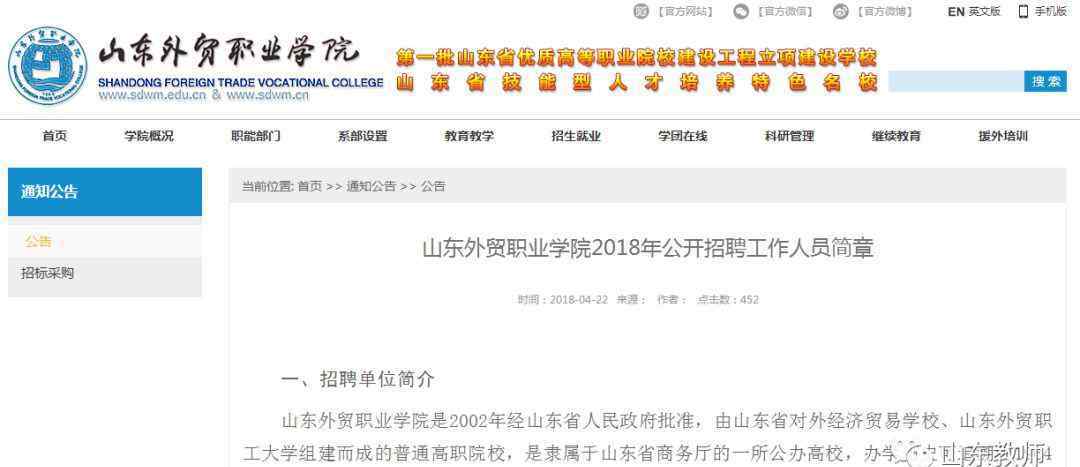Switch to EN 英文版 English version
This screenshot has width=1080, height=467.
point(973,11)
